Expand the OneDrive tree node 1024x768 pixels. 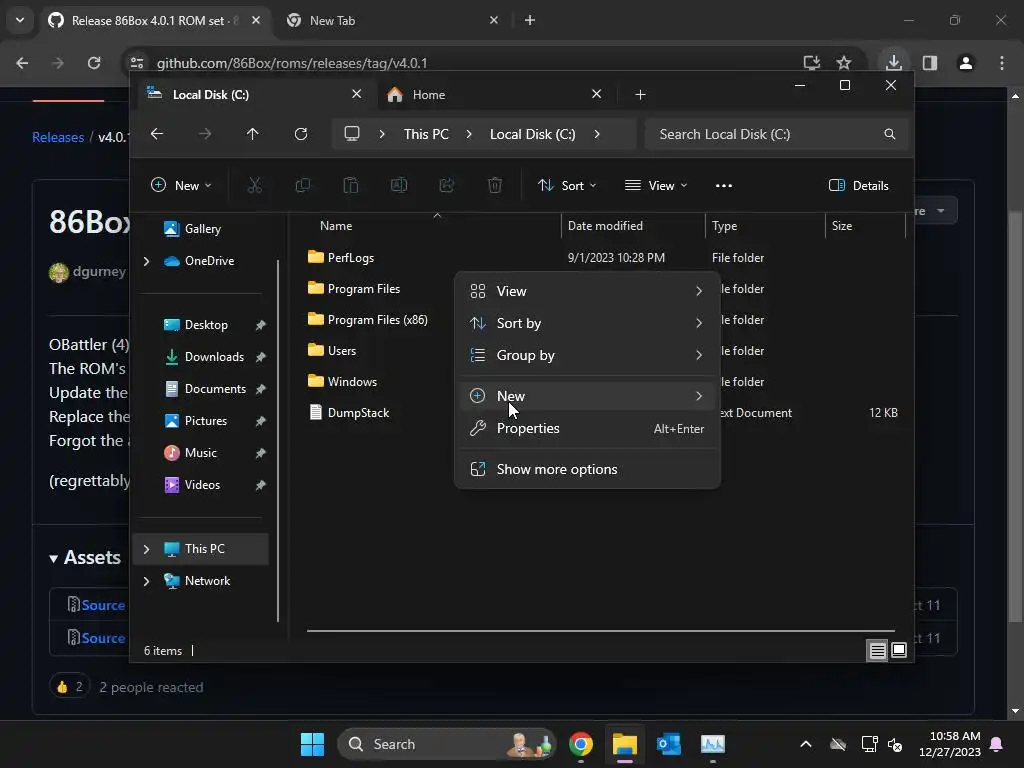click(146, 261)
